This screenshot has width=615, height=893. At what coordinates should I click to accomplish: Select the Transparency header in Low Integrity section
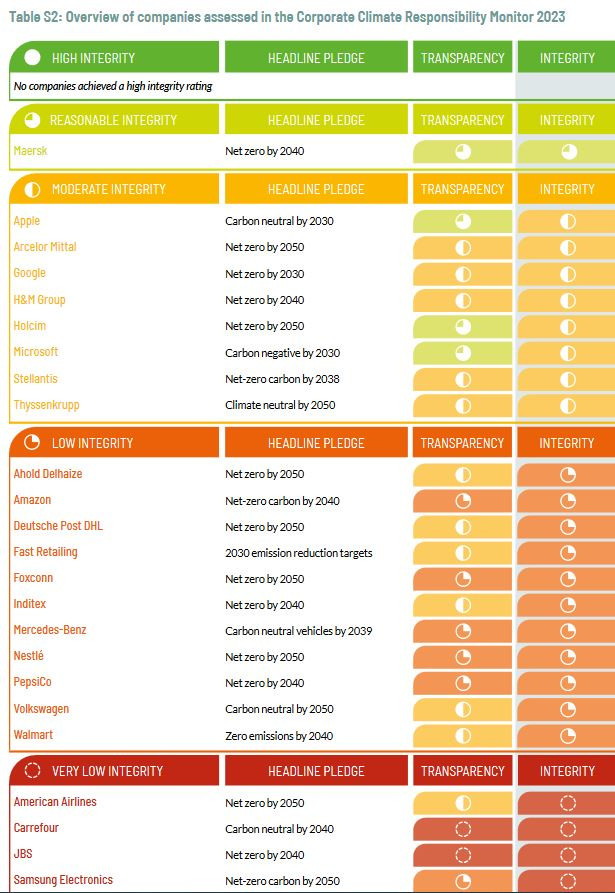point(463,443)
